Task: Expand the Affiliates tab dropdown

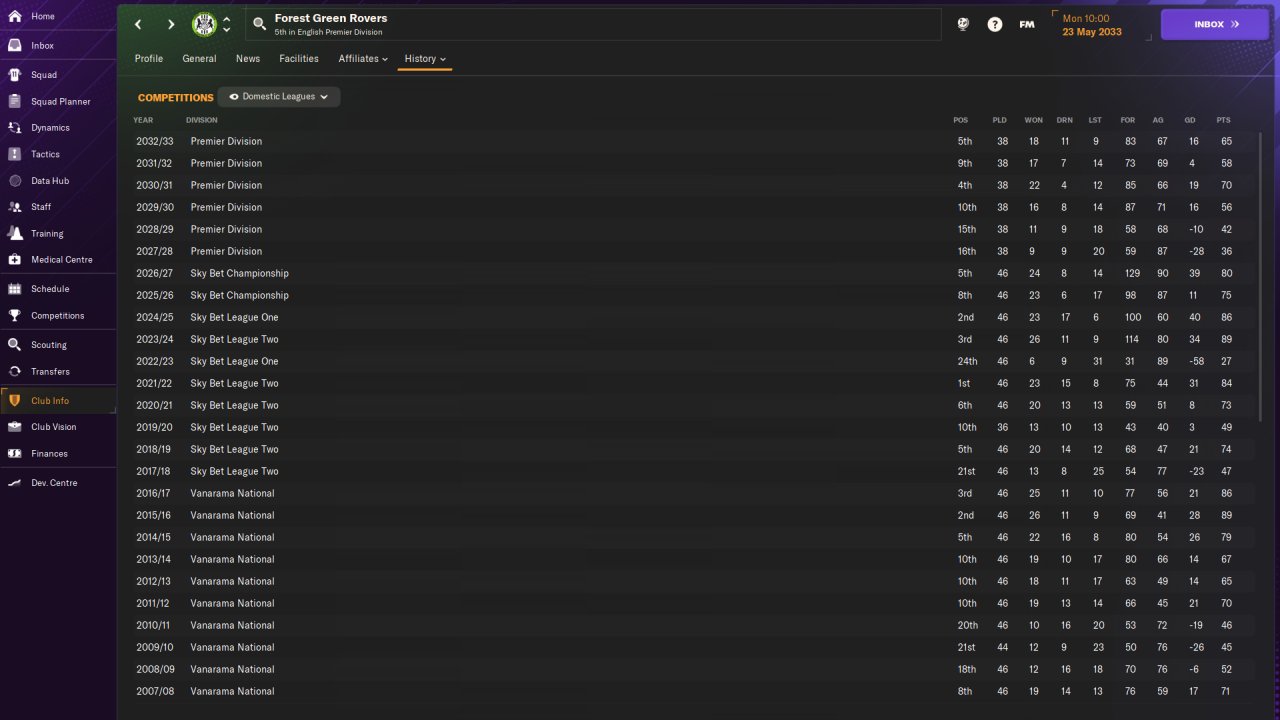Action: (363, 59)
